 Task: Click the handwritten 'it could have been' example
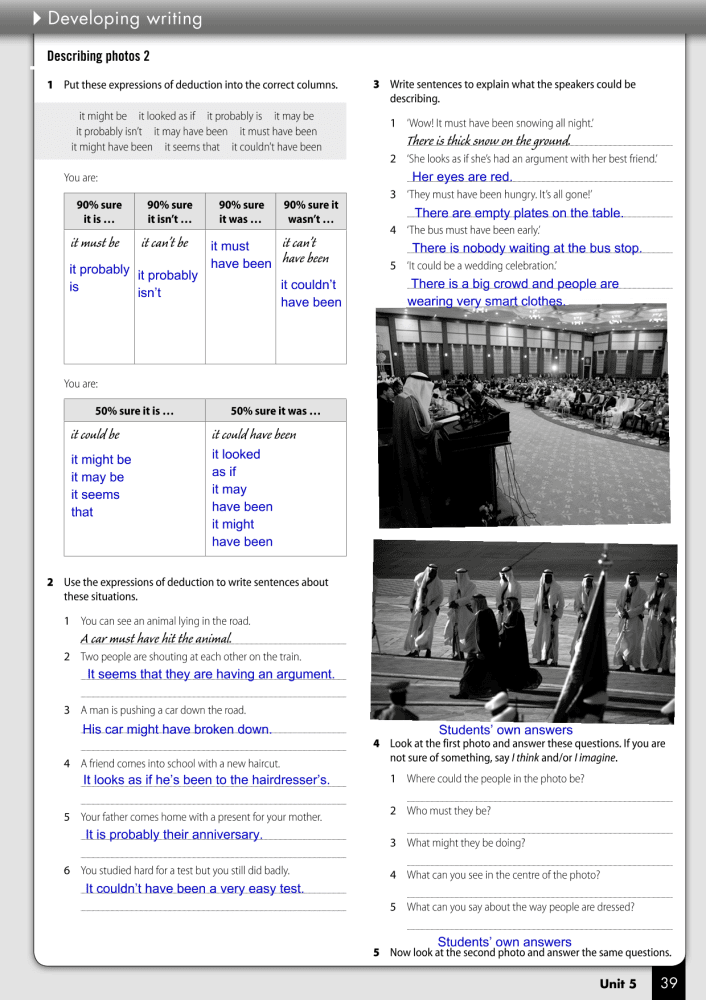point(254,434)
